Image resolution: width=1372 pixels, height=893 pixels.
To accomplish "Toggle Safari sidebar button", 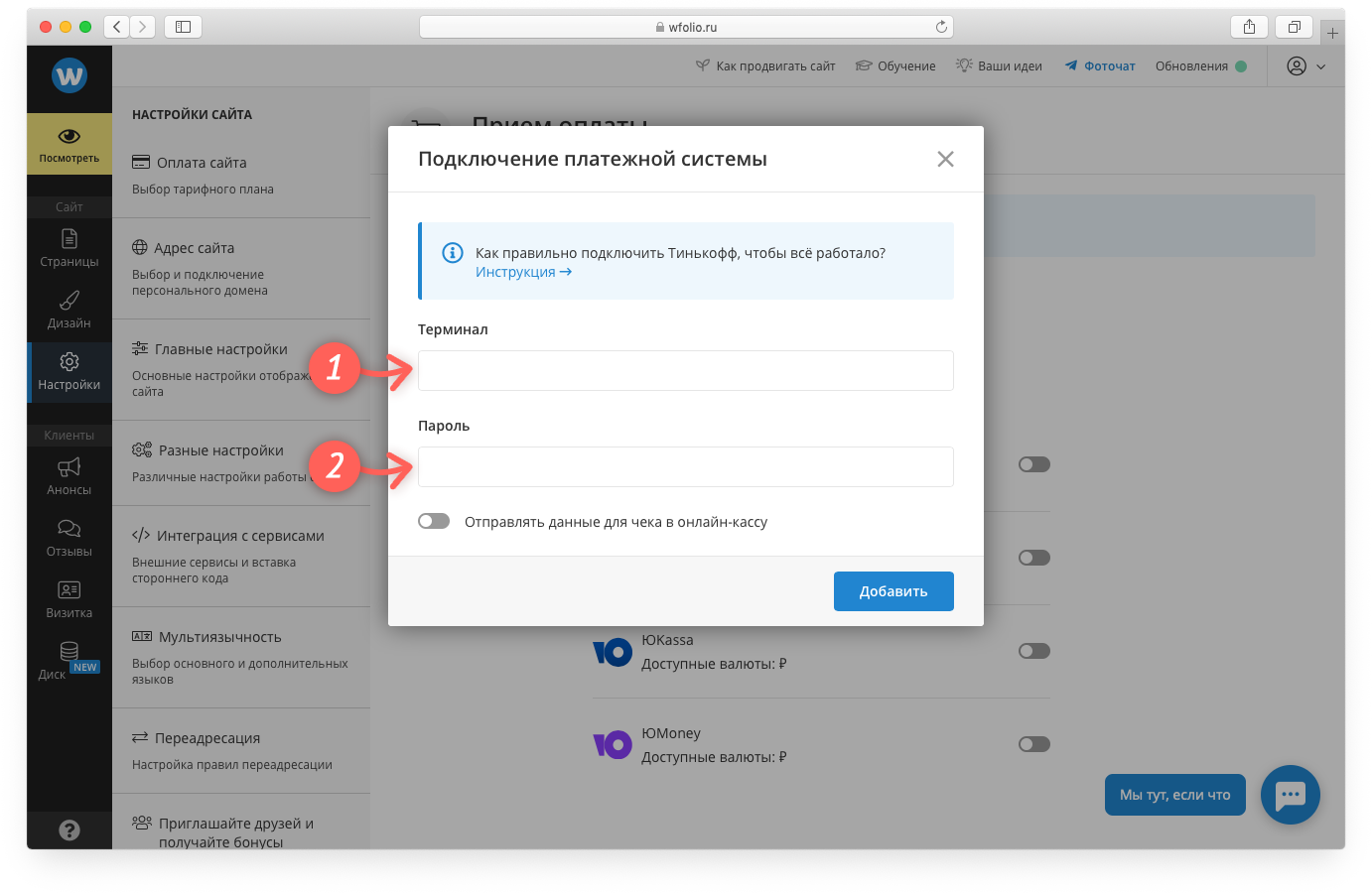I will point(183,27).
